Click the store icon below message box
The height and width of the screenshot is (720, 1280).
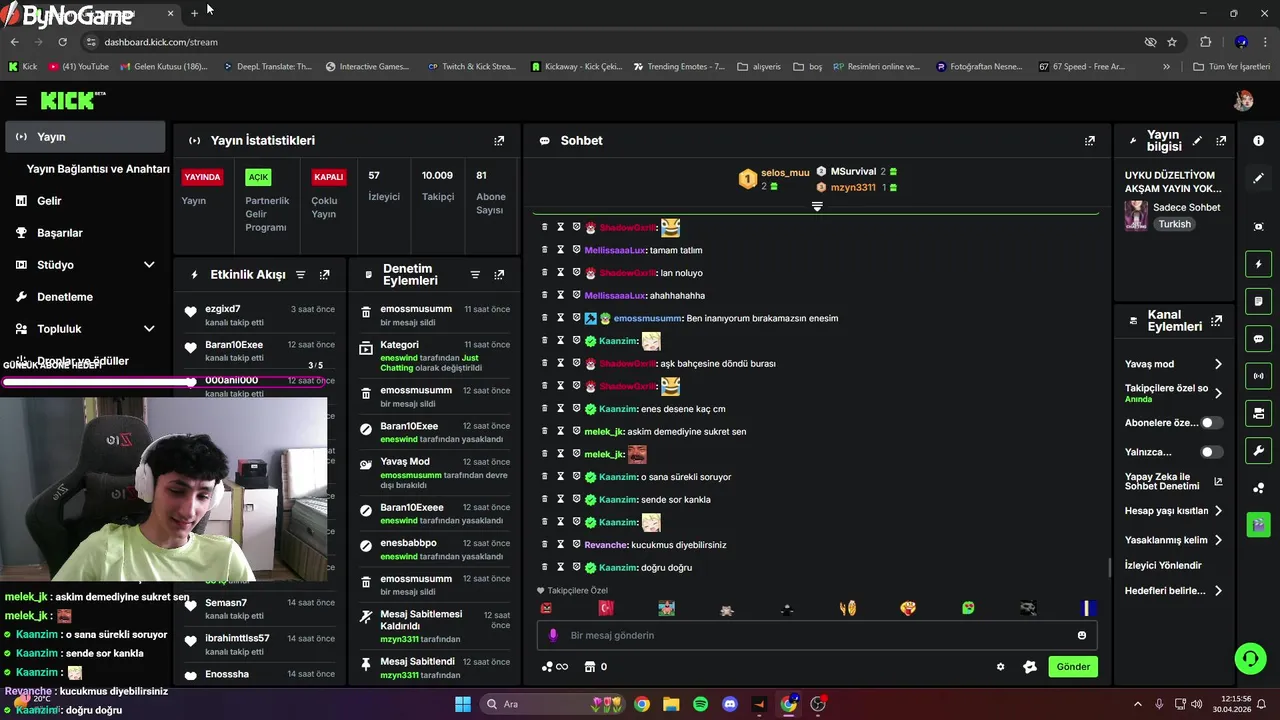[590, 667]
